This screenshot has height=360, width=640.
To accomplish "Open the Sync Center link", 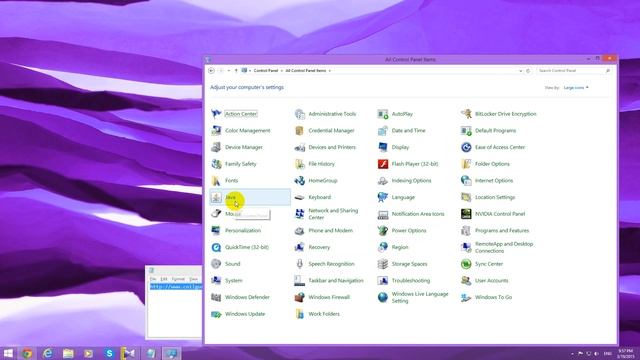I will [x=489, y=264].
